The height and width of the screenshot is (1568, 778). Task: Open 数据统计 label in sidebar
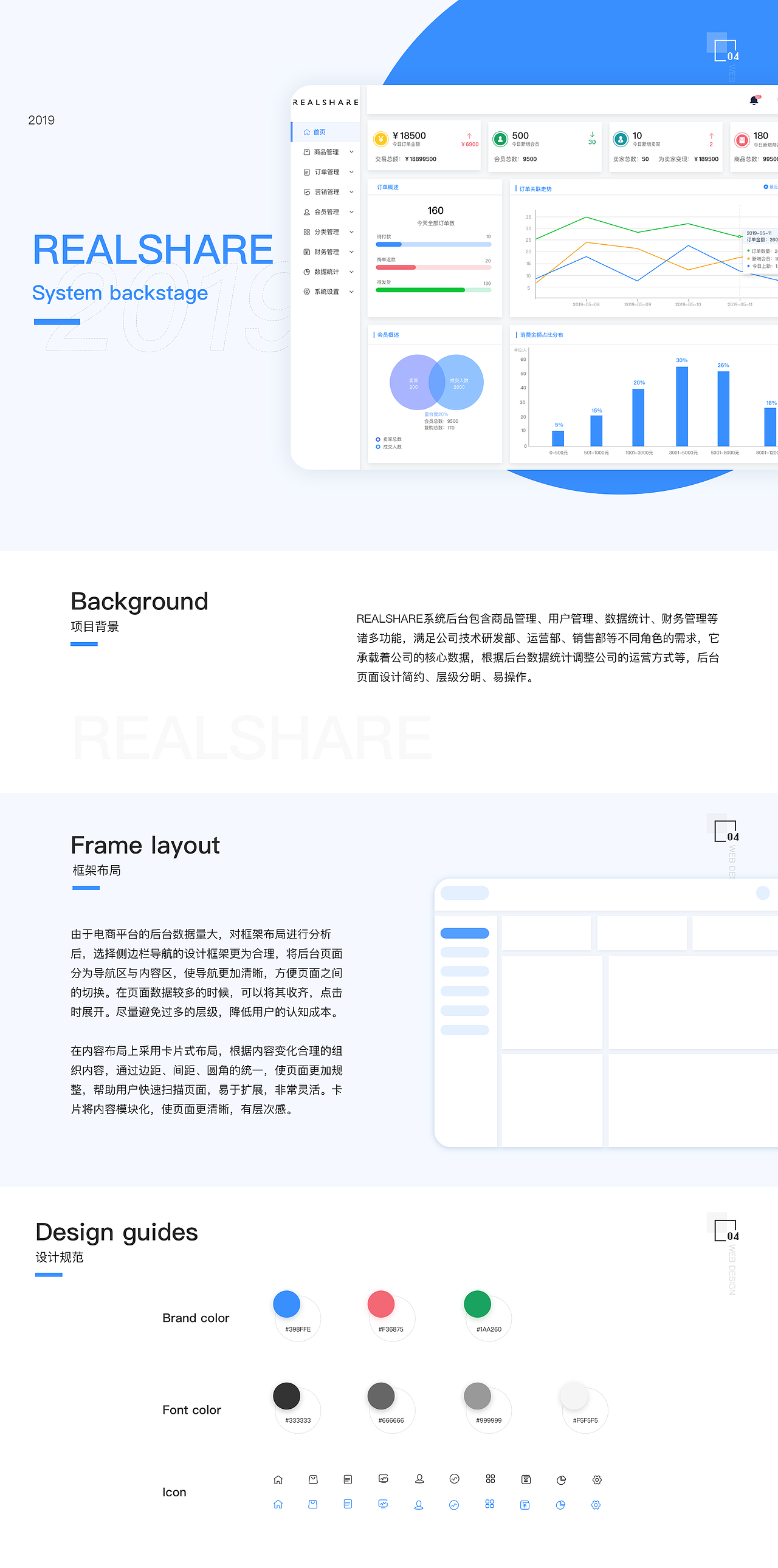tap(327, 272)
